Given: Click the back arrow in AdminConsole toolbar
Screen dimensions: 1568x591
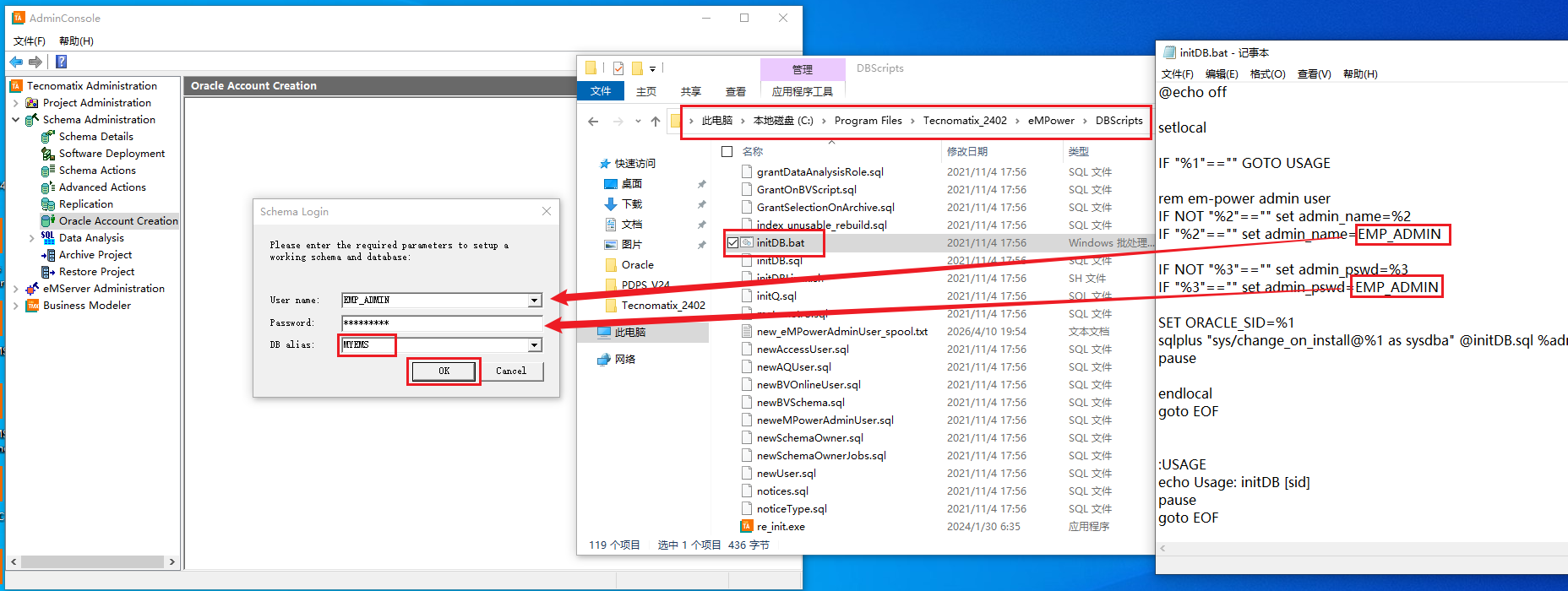Looking at the screenshot, I should [16, 62].
